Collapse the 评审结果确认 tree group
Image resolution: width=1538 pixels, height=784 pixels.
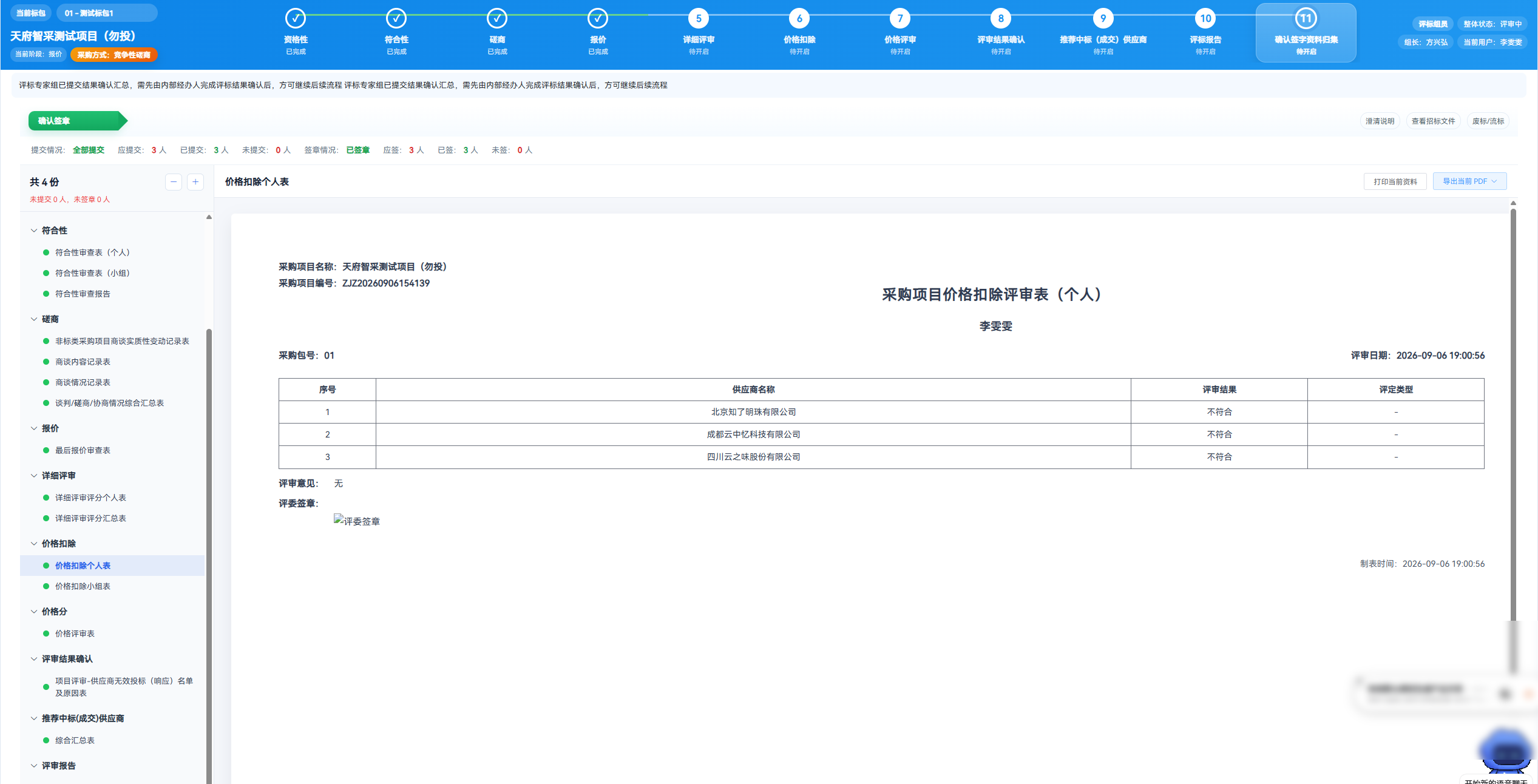[x=34, y=659]
